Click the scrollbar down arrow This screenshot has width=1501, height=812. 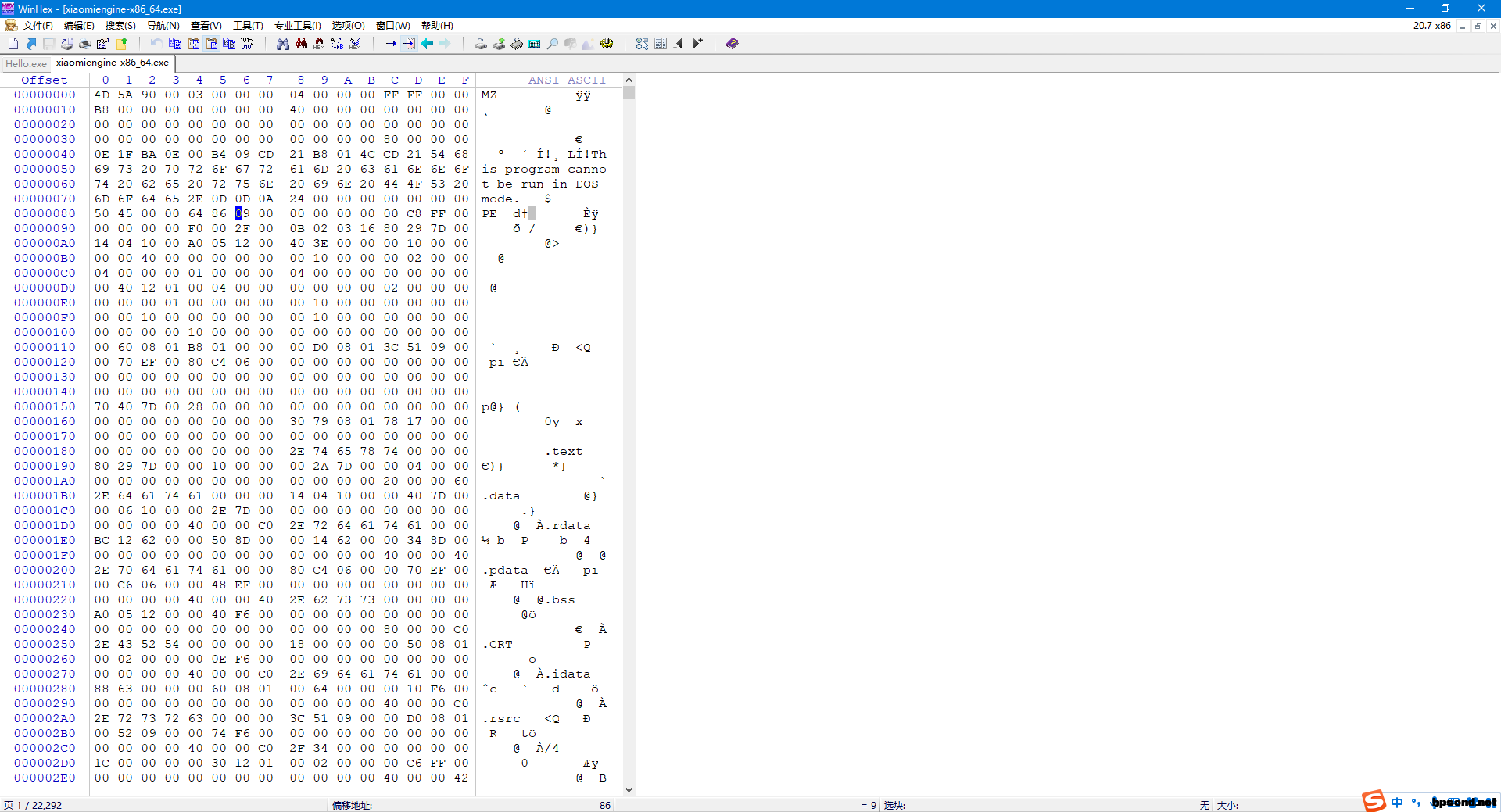click(629, 790)
